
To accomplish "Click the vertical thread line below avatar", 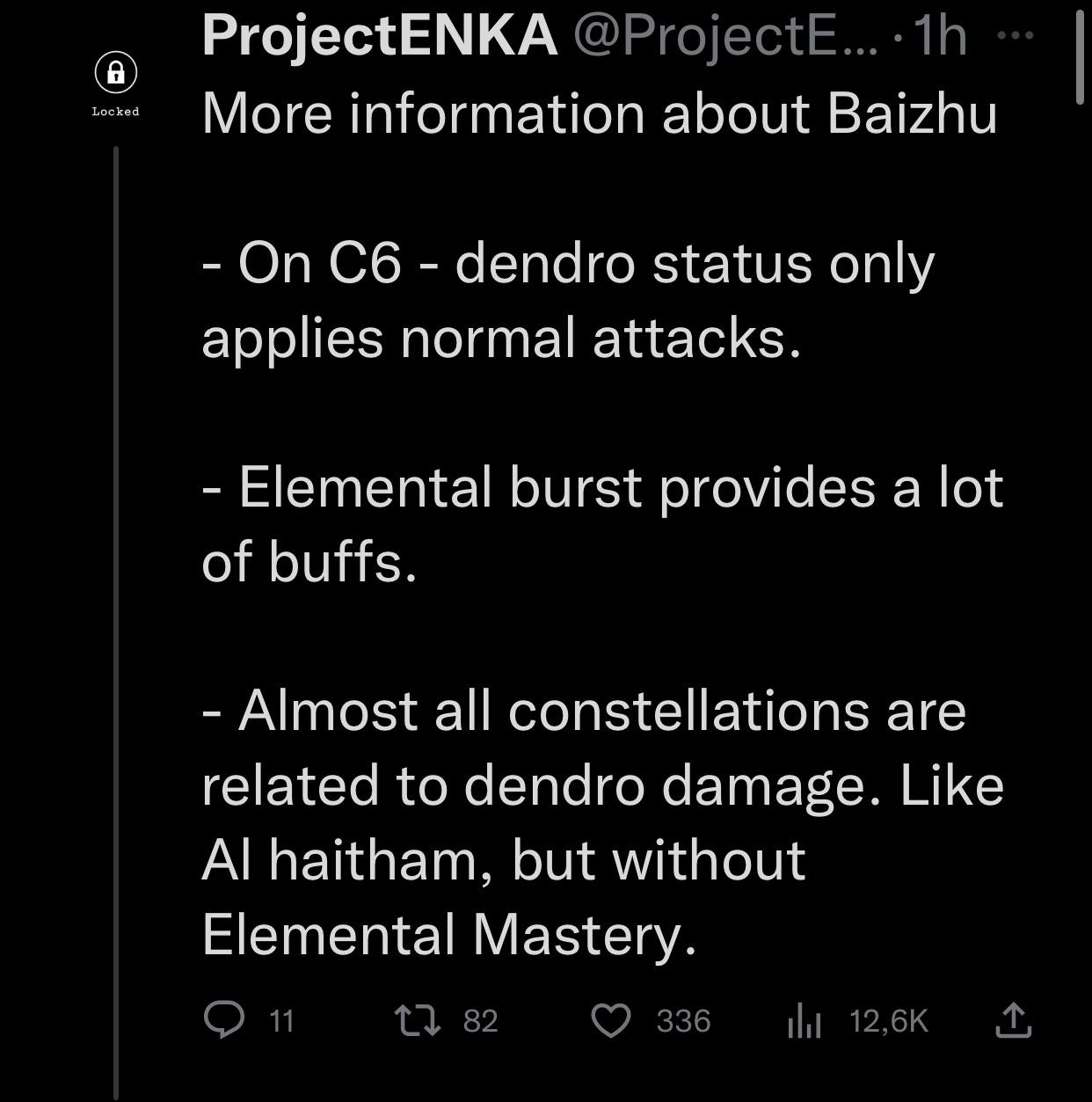I will (x=116, y=616).
